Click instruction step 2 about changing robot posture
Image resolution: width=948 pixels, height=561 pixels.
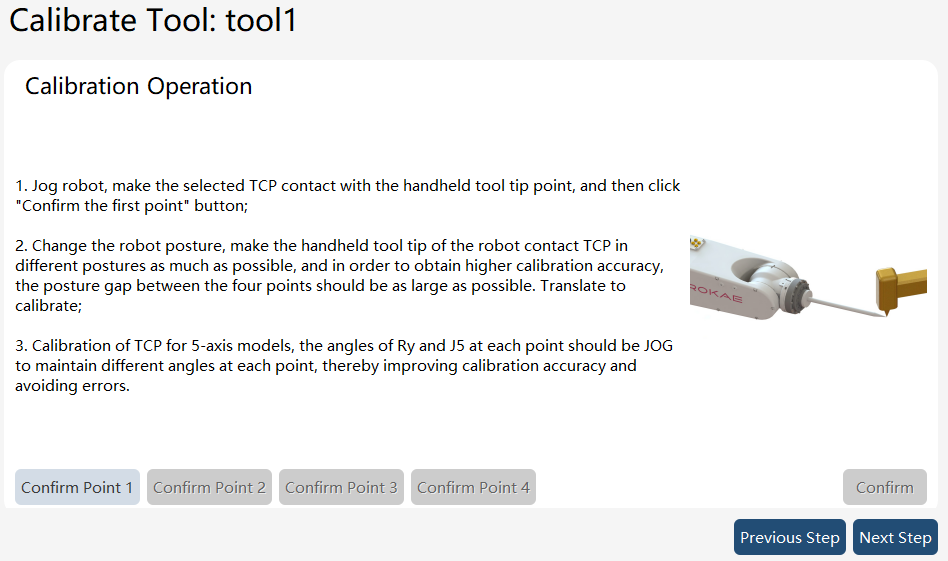coord(340,275)
